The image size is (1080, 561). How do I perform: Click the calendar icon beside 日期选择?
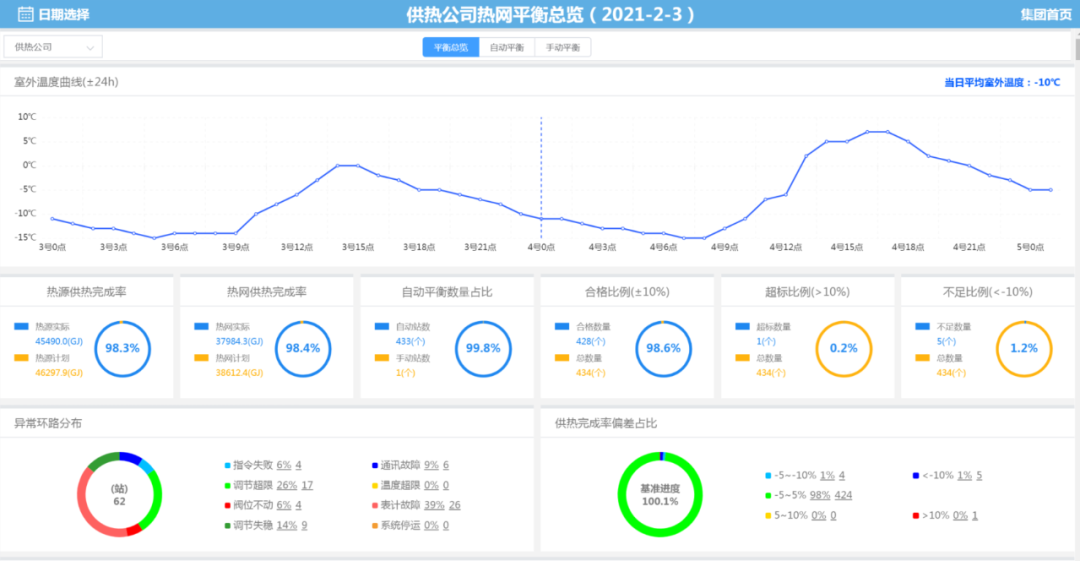pyautogui.click(x=25, y=14)
